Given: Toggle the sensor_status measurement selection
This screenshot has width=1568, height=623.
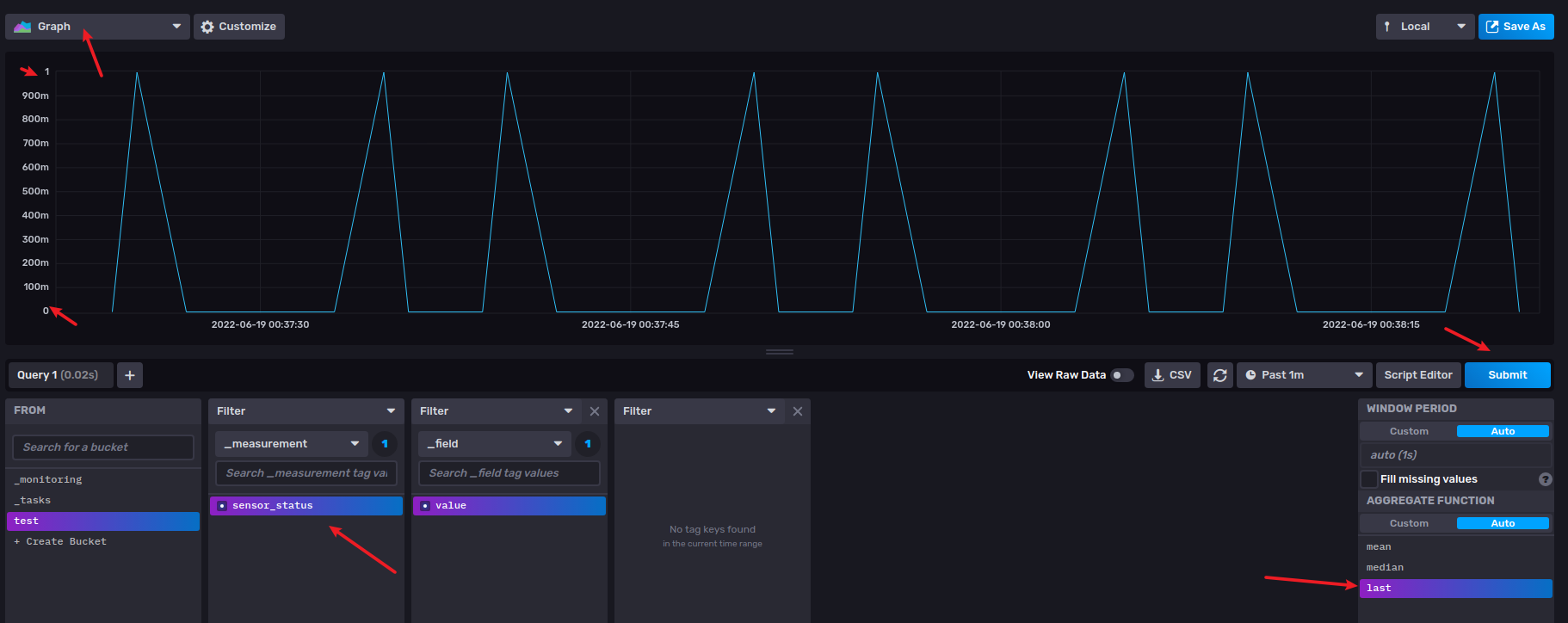Looking at the screenshot, I should pos(306,506).
